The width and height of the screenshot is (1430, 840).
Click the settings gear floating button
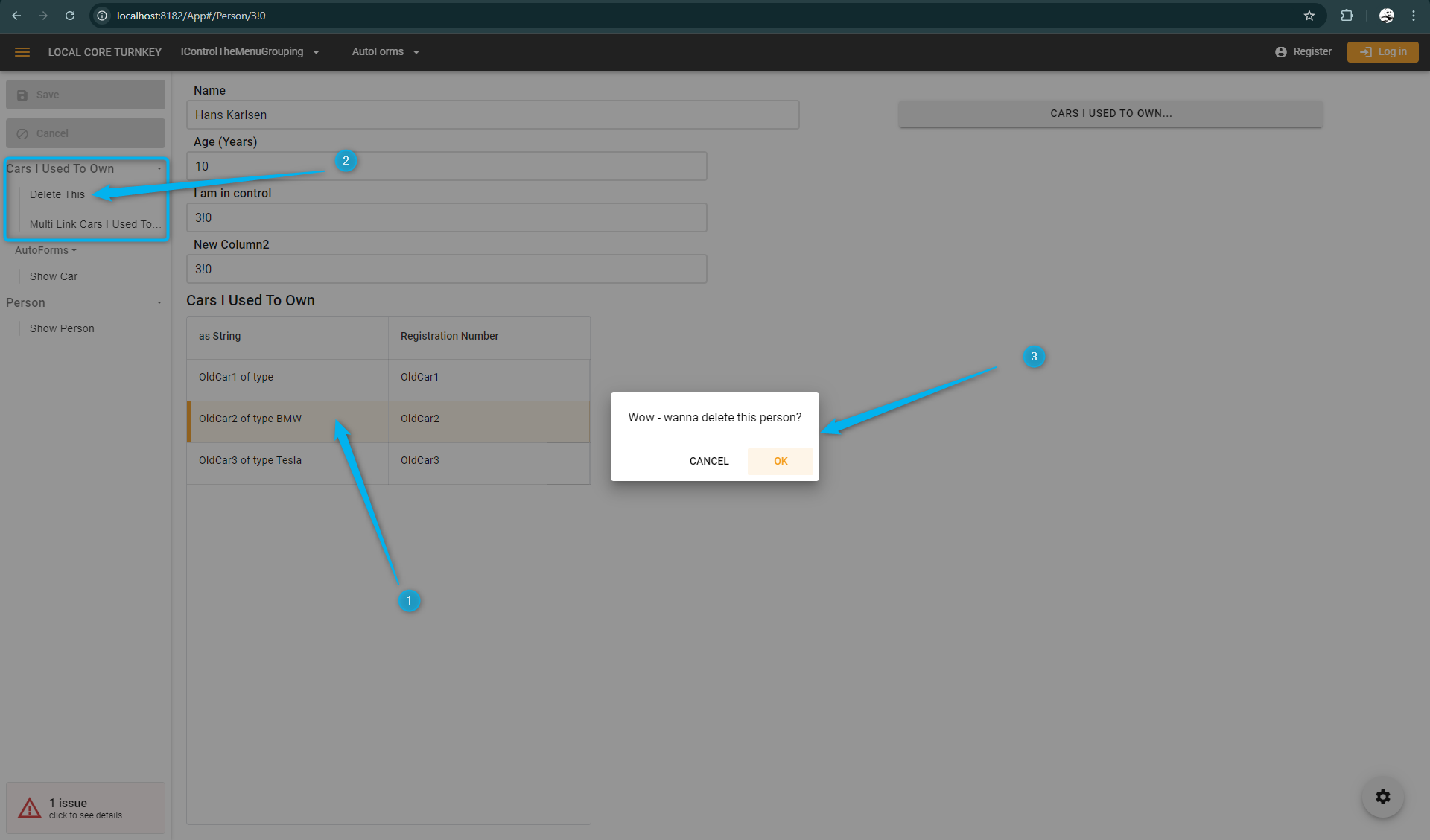pos(1382,797)
